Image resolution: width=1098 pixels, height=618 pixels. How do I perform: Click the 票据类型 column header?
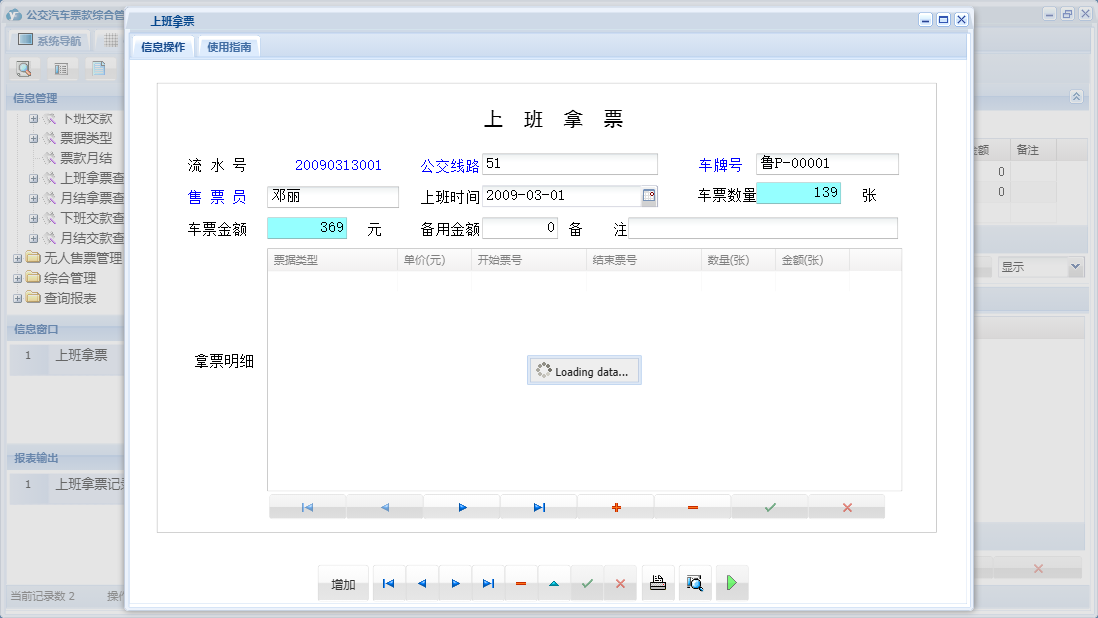point(332,260)
